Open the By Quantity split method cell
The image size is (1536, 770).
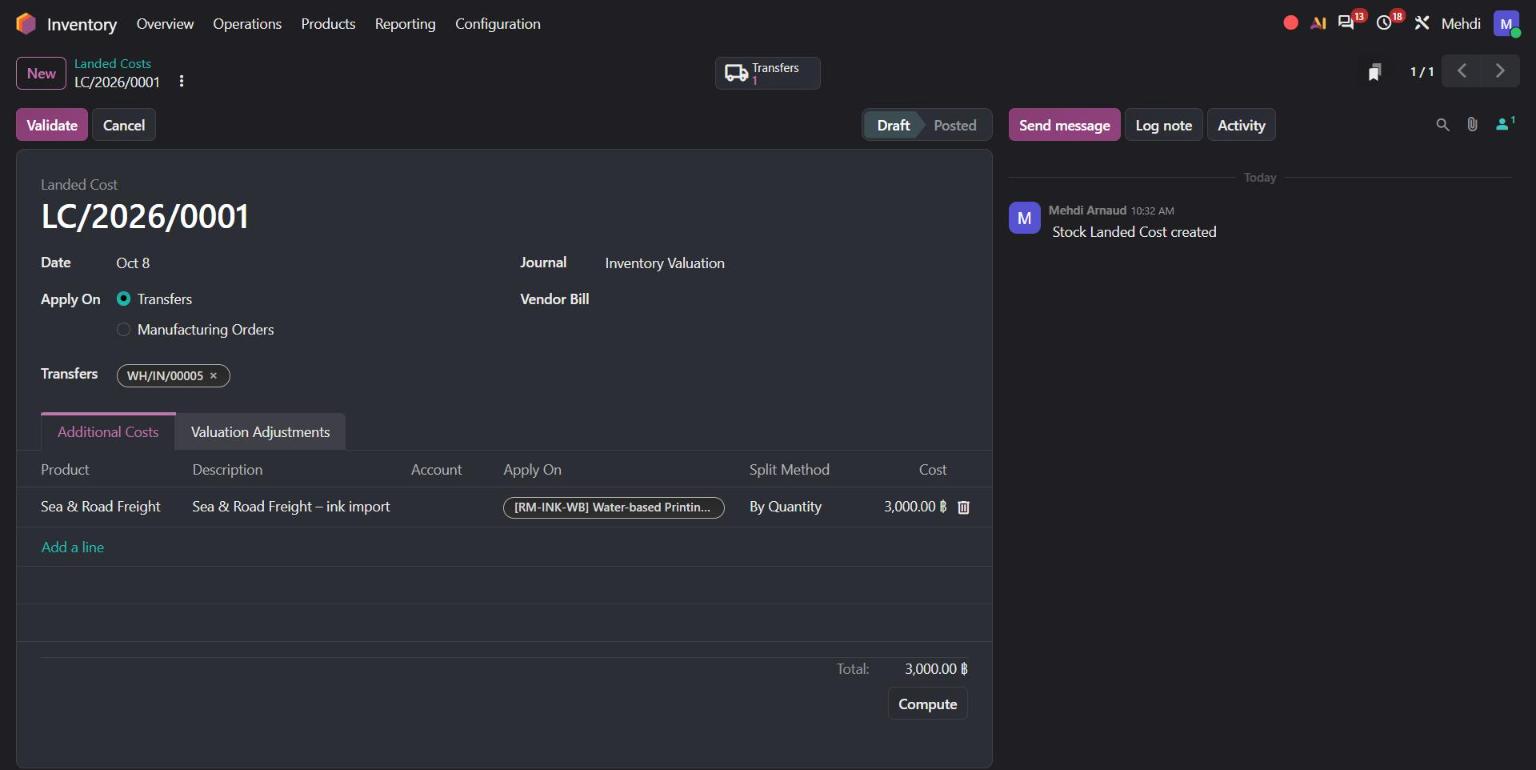pyautogui.click(x=785, y=507)
